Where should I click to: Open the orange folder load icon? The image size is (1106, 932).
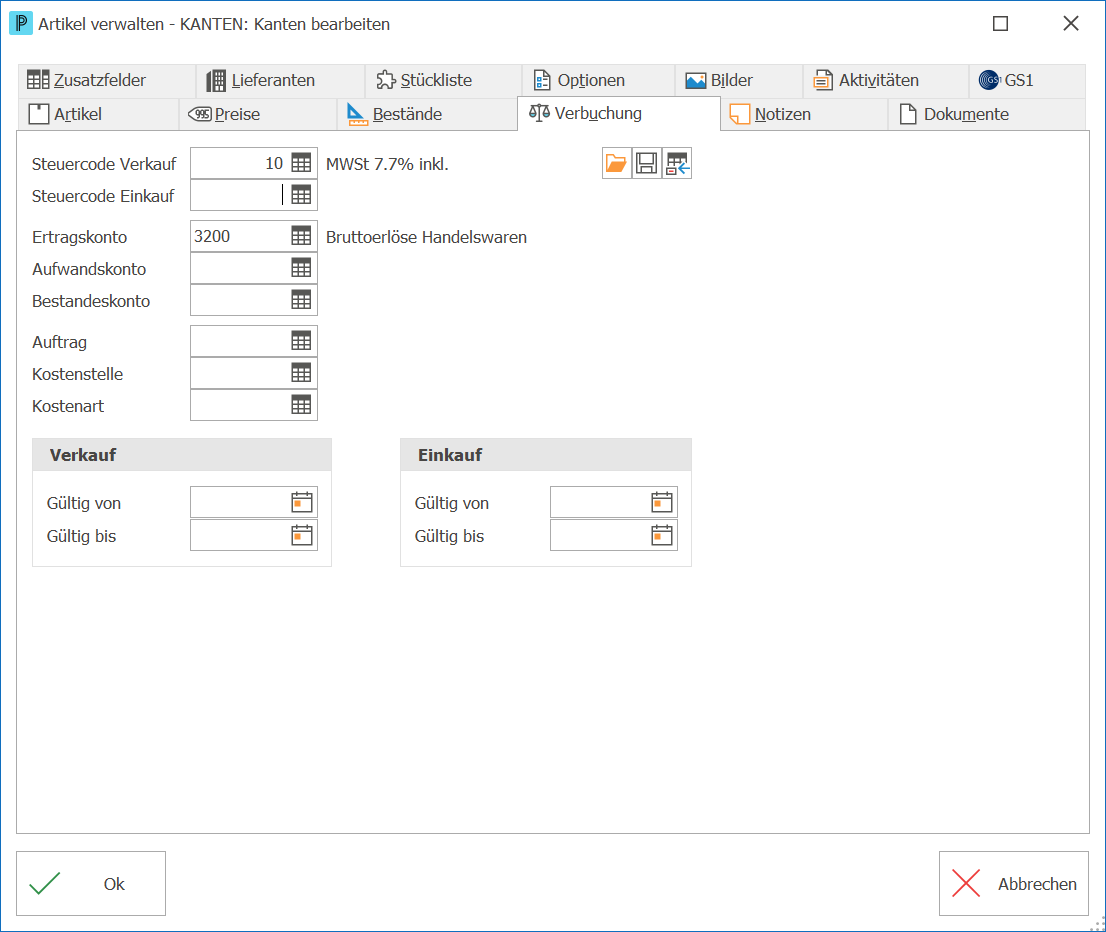tap(616, 164)
